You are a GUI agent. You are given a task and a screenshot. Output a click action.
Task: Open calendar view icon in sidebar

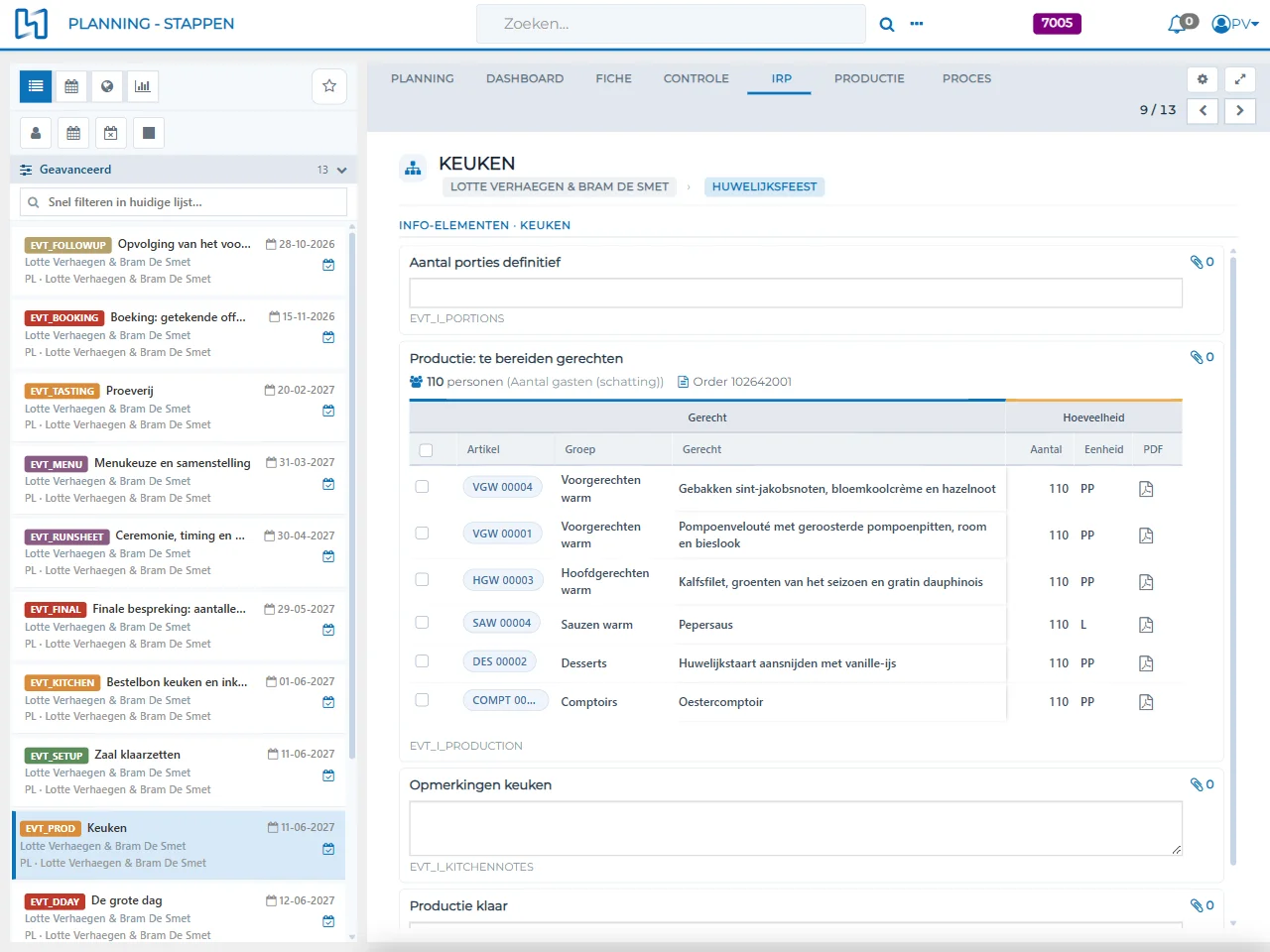coord(71,86)
